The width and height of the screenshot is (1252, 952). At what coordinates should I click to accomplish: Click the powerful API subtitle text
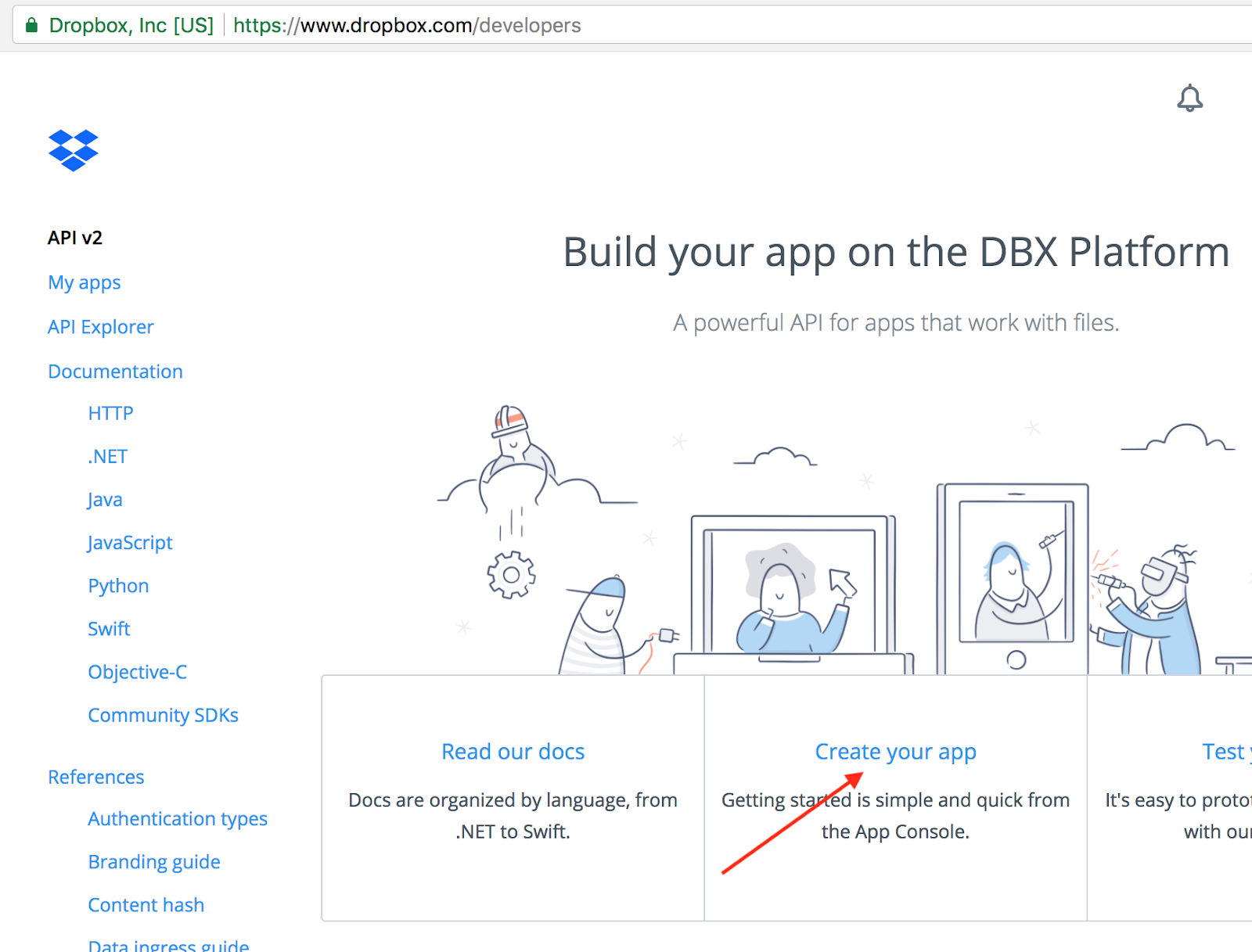pos(896,322)
